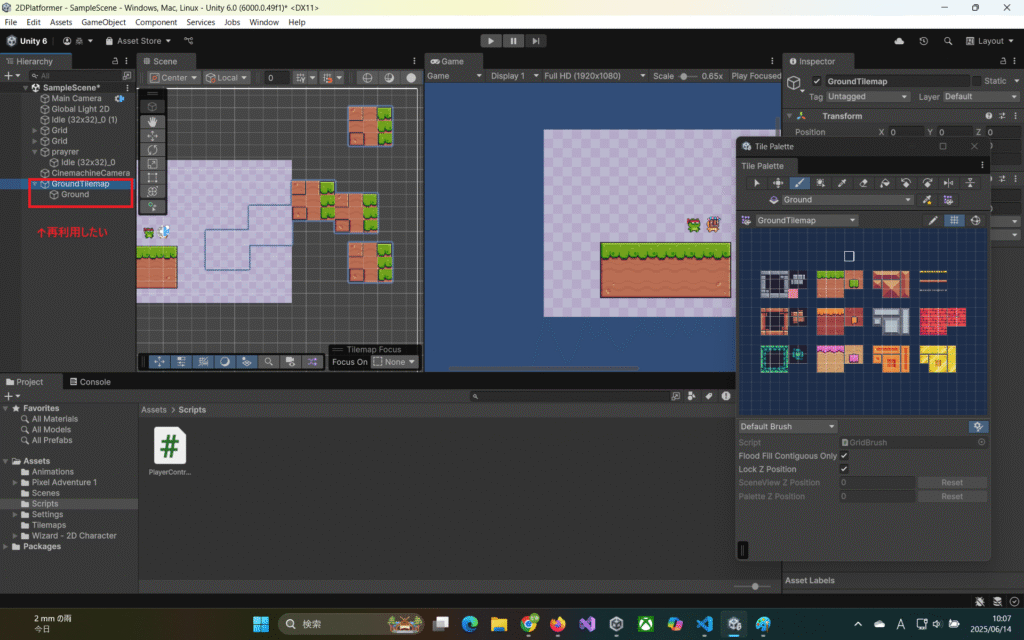The height and width of the screenshot is (640, 1024).
Task: Toggle the palette grid display icon
Action: click(954, 220)
